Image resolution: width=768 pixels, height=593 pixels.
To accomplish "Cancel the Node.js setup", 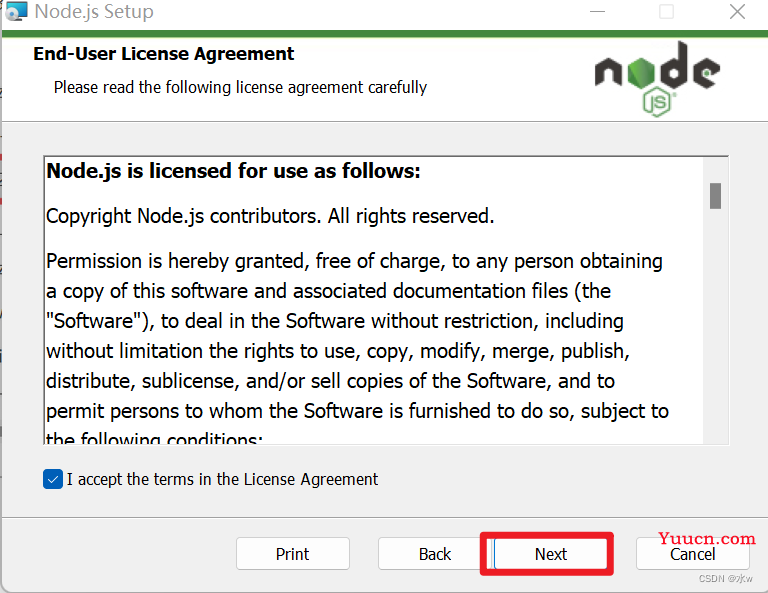I will (693, 554).
